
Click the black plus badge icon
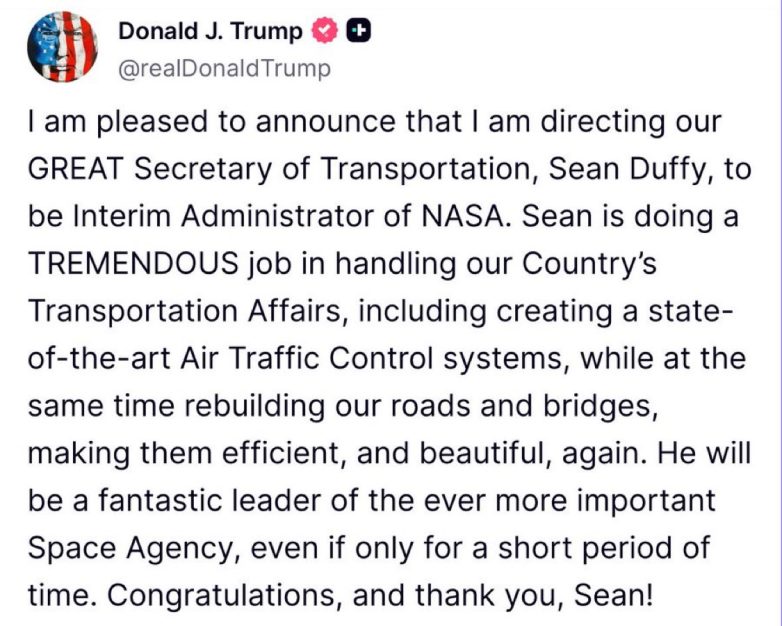point(359,31)
